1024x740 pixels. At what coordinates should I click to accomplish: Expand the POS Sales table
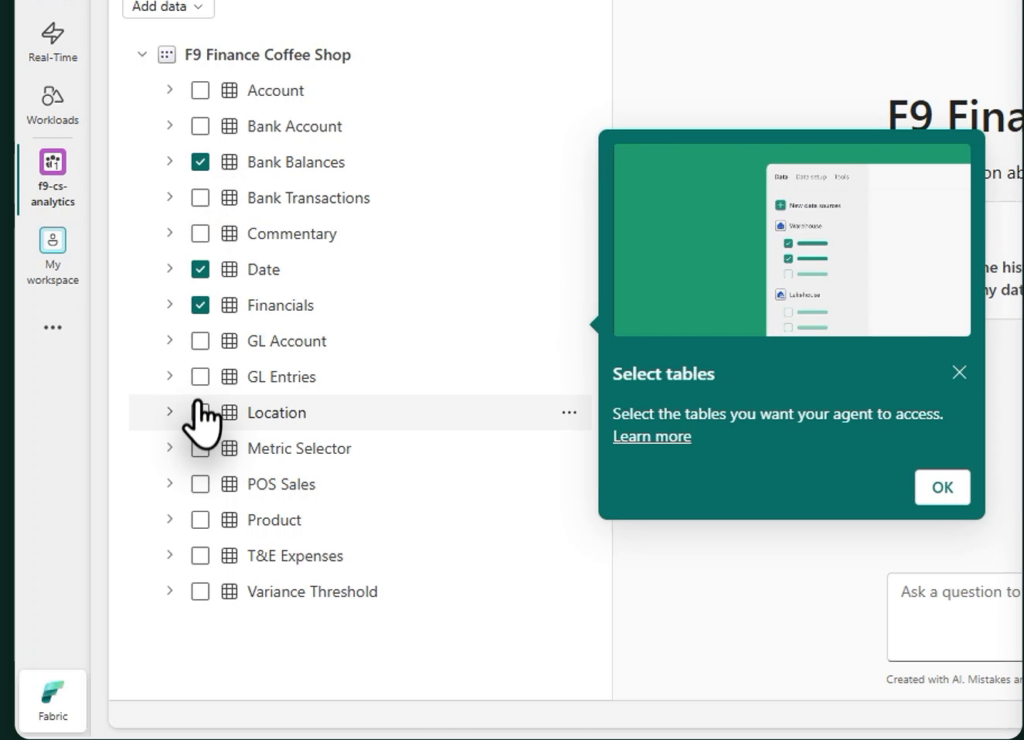[x=170, y=483]
